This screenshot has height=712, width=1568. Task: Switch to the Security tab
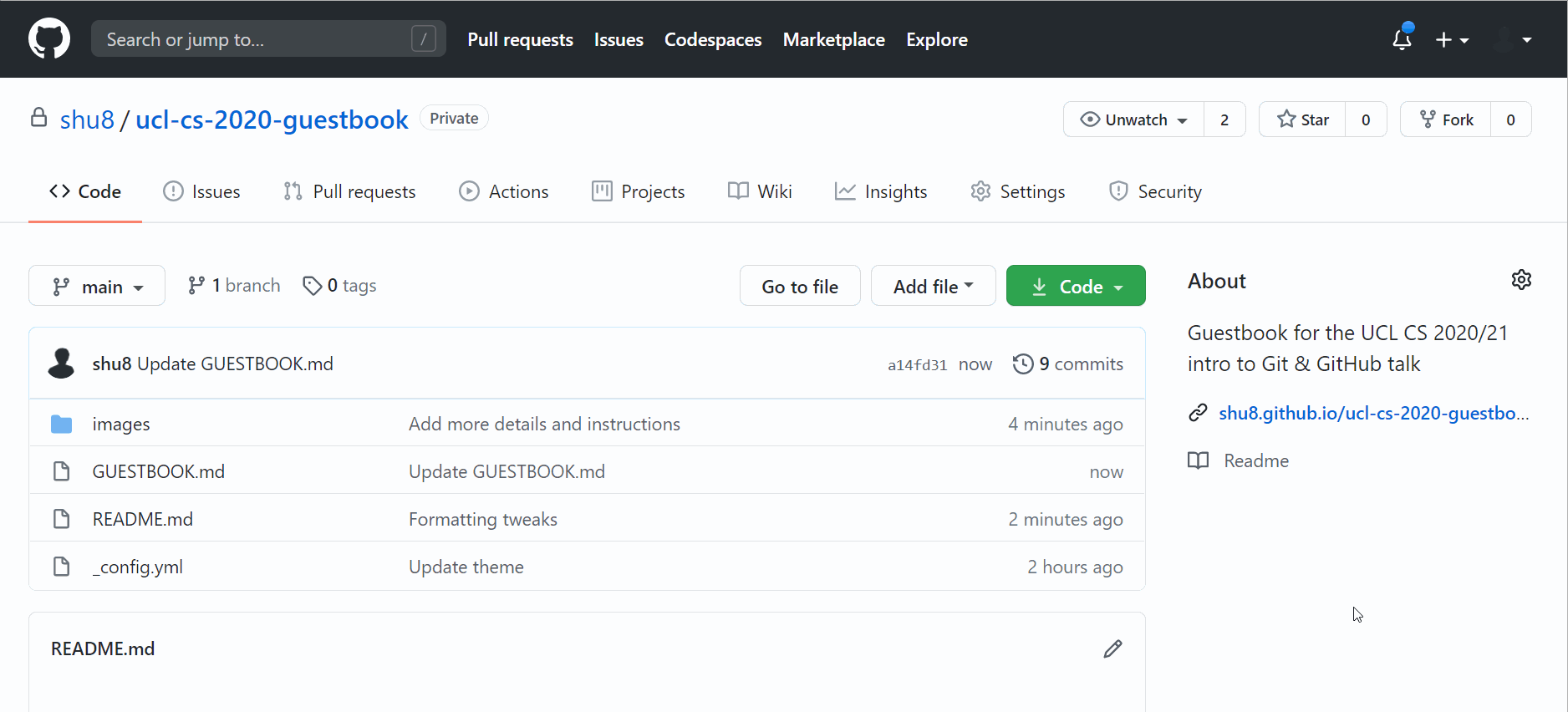[1155, 191]
